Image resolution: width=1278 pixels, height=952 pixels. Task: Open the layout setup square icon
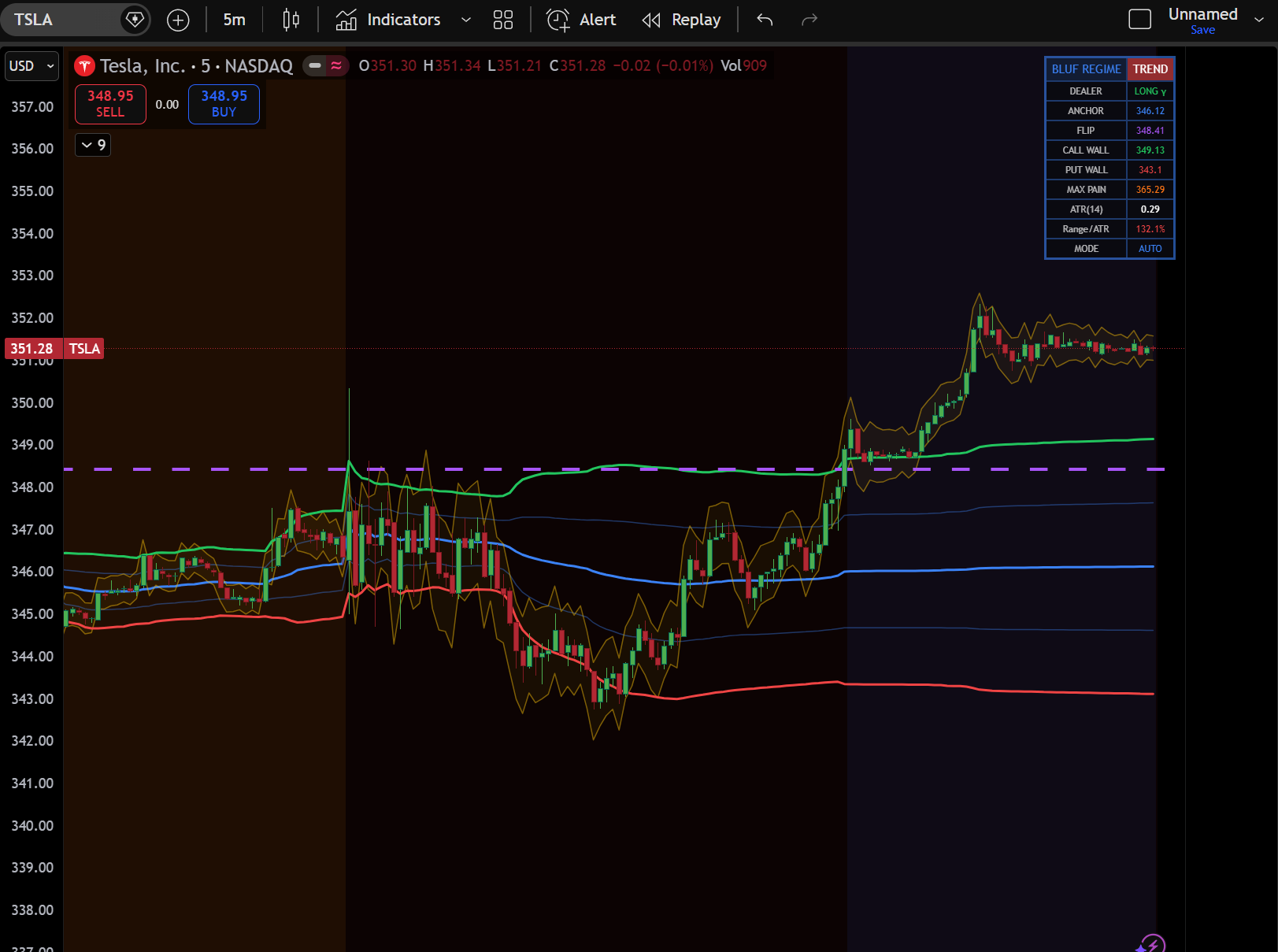tap(1139, 20)
